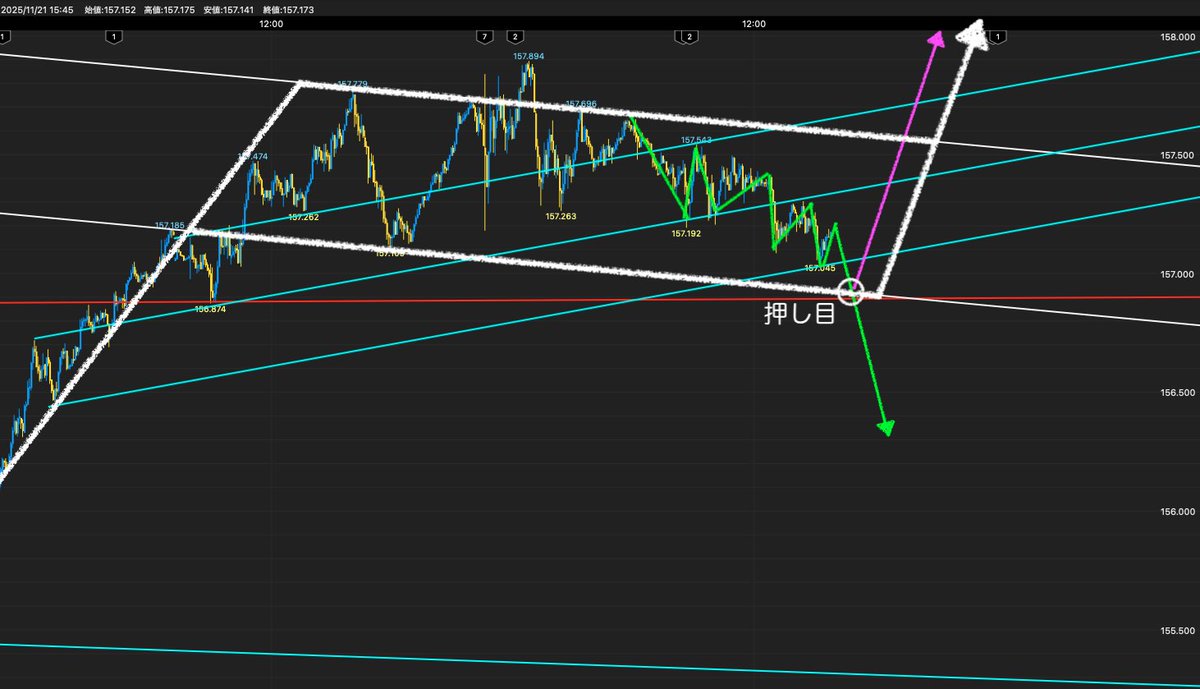Select the 157.500 price axis label
The width and height of the screenshot is (1200, 689).
coord(1176,156)
